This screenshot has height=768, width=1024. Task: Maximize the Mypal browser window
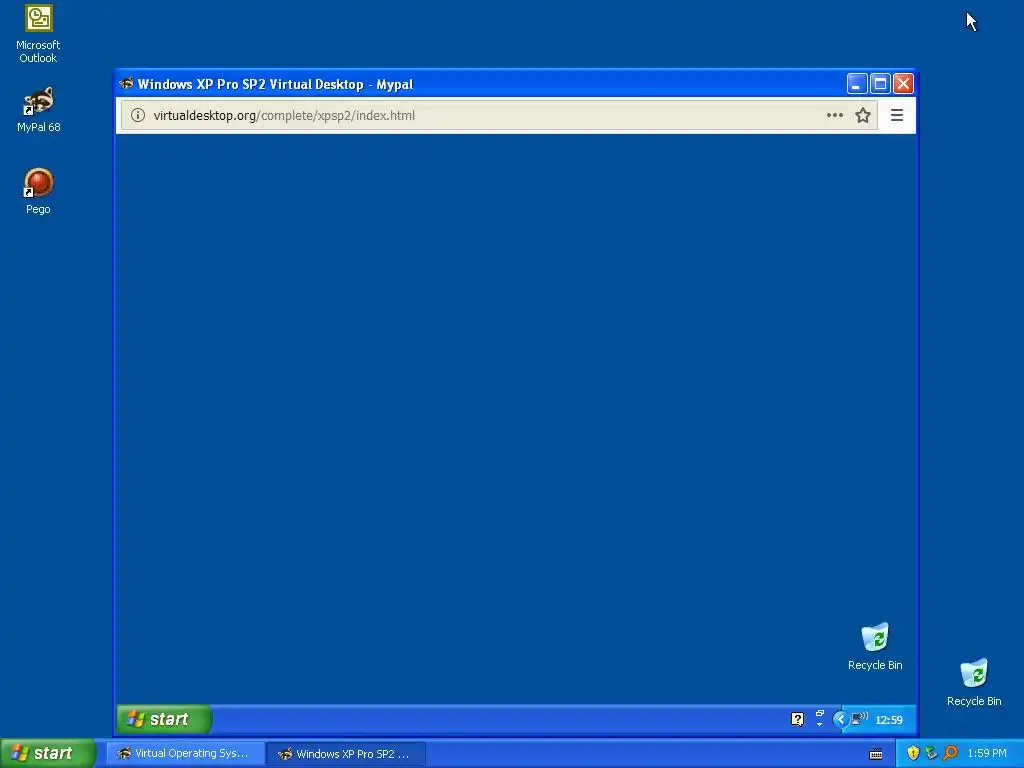pos(880,84)
